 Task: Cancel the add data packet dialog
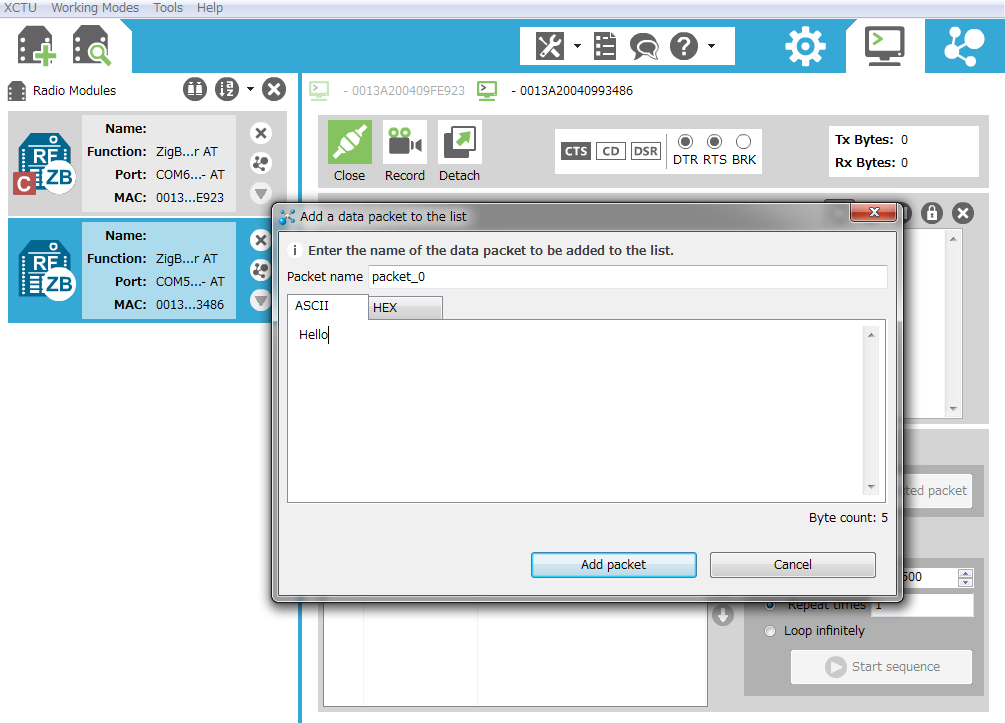(x=792, y=565)
